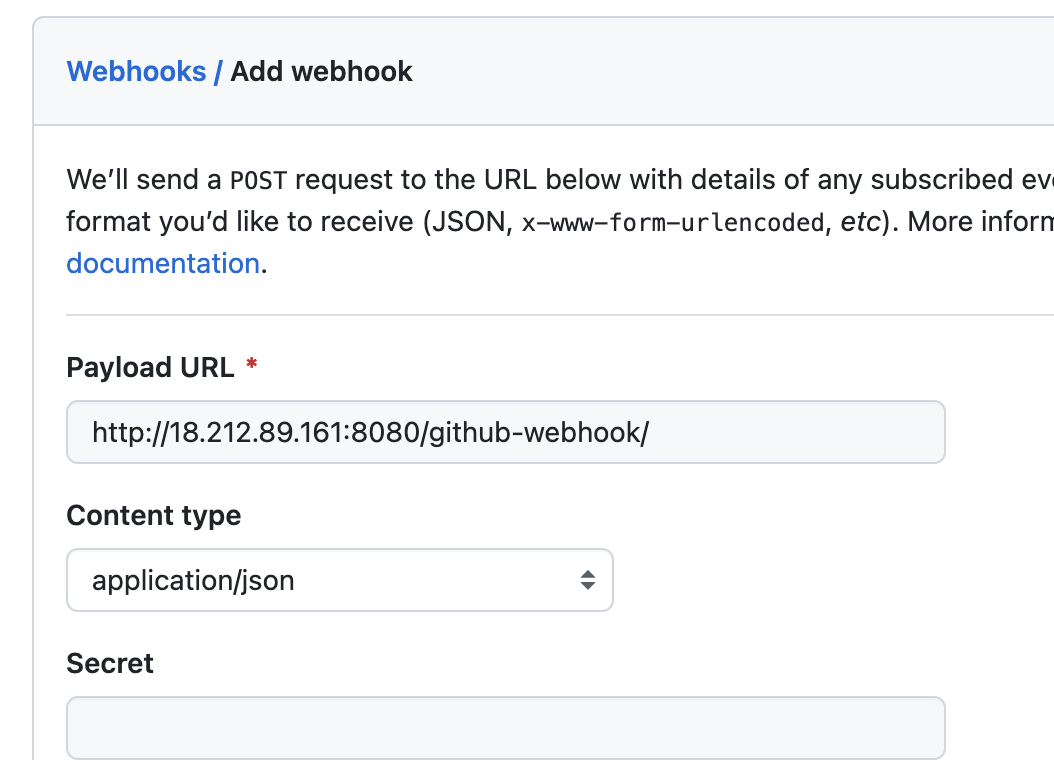This screenshot has height=760, width=1054.
Task: Click the Content type label
Action: point(153,516)
